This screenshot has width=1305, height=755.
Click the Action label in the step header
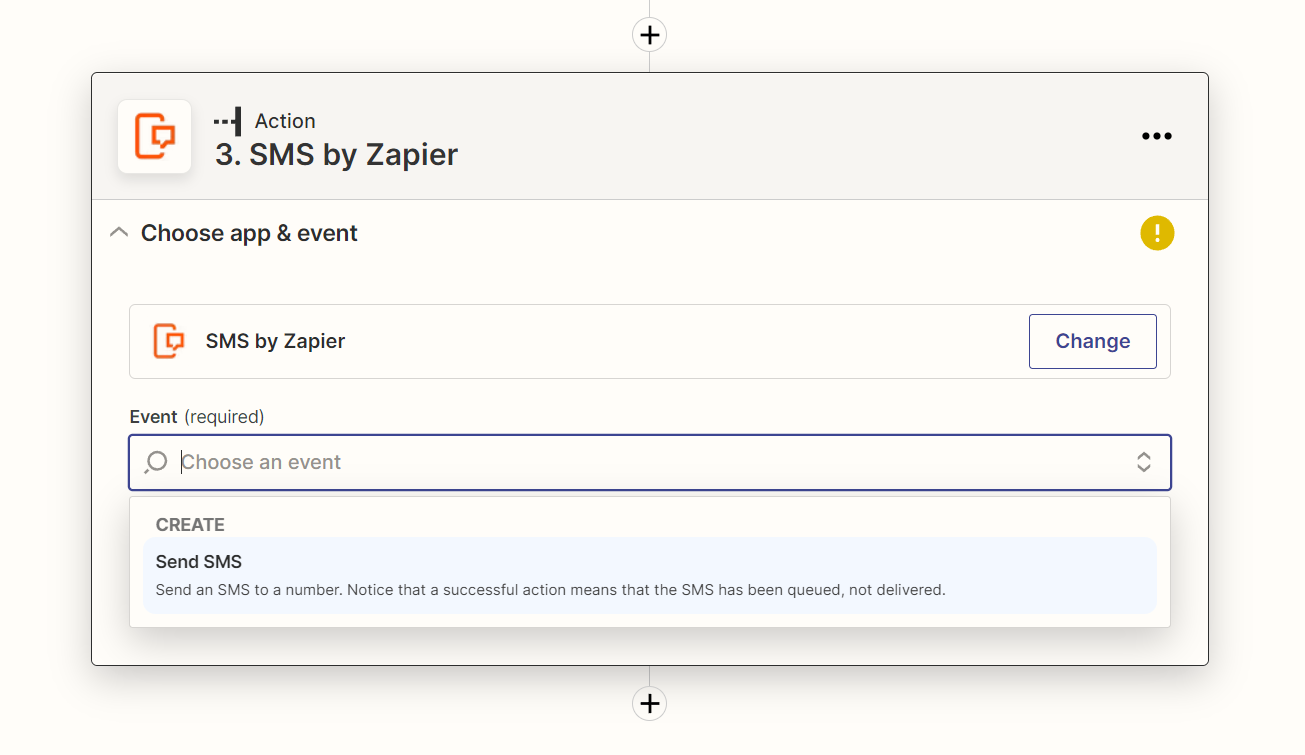pyautogui.click(x=285, y=121)
